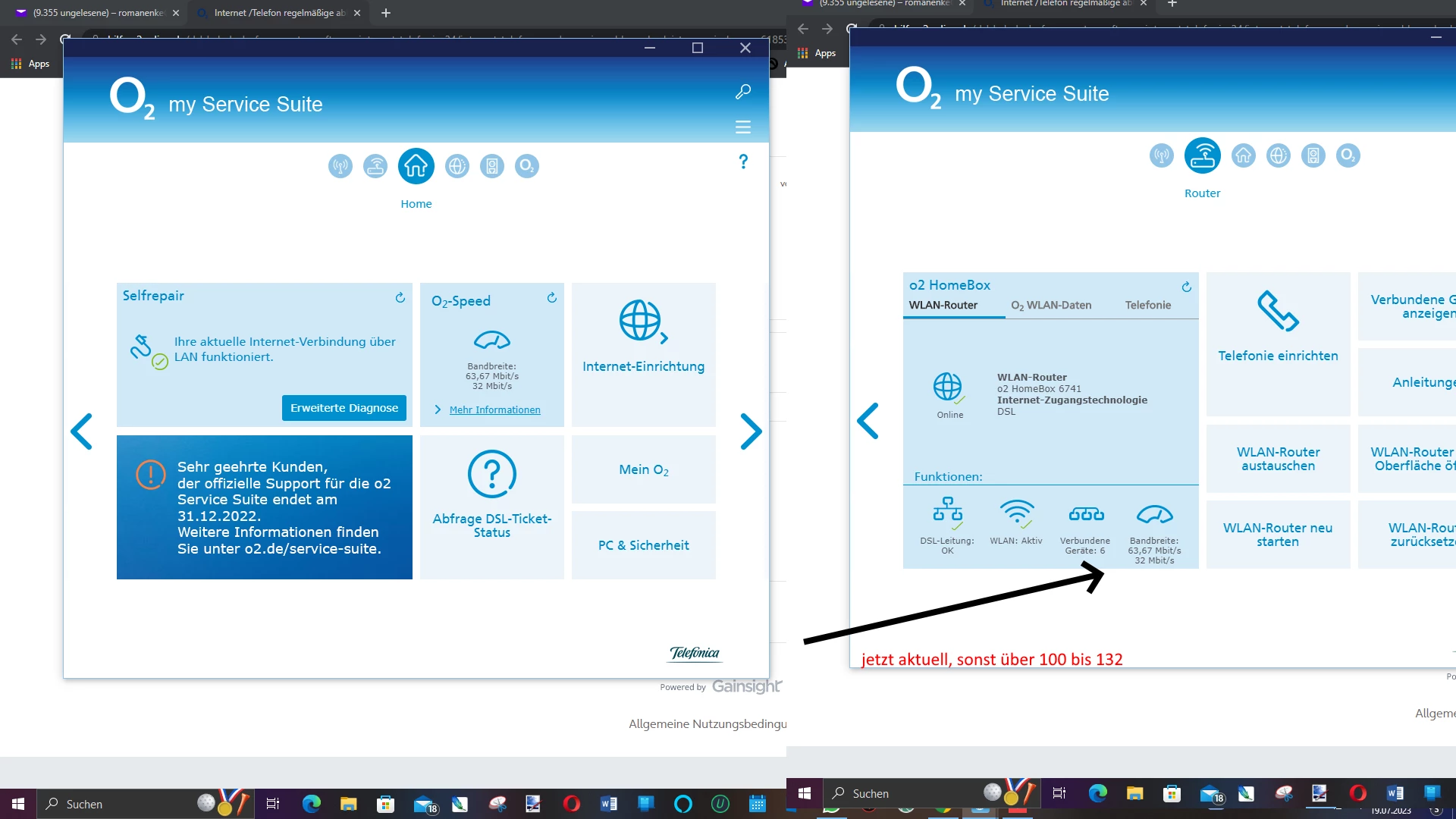The width and height of the screenshot is (1456, 819).
Task: Select the Router icon in left window navigation
Action: 375,166
